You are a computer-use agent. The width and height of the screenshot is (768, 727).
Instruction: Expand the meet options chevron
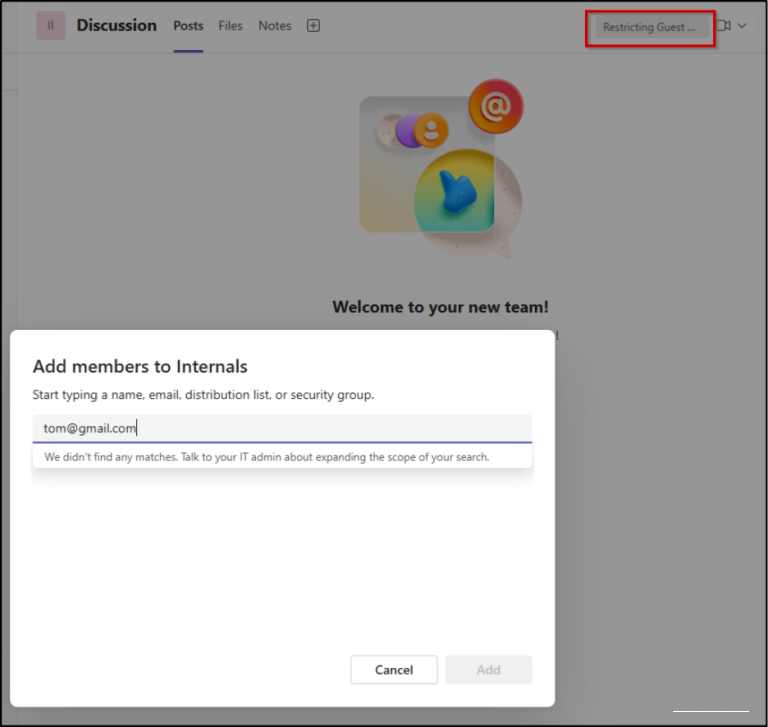742,25
